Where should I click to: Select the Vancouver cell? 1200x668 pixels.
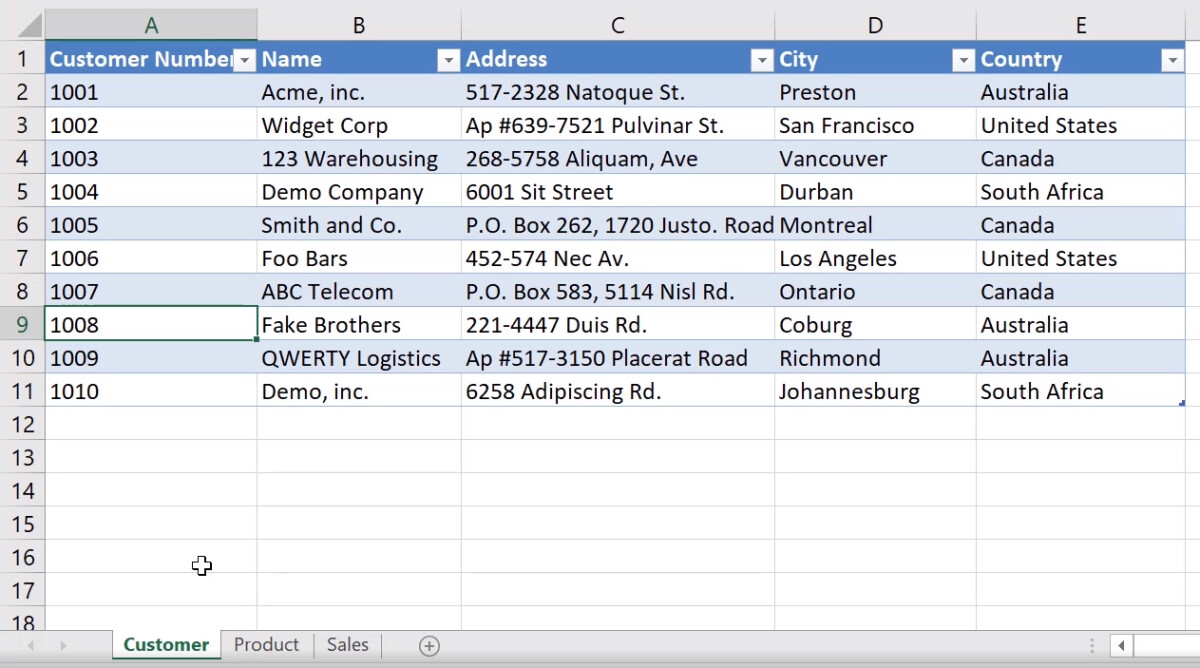[x=875, y=158]
